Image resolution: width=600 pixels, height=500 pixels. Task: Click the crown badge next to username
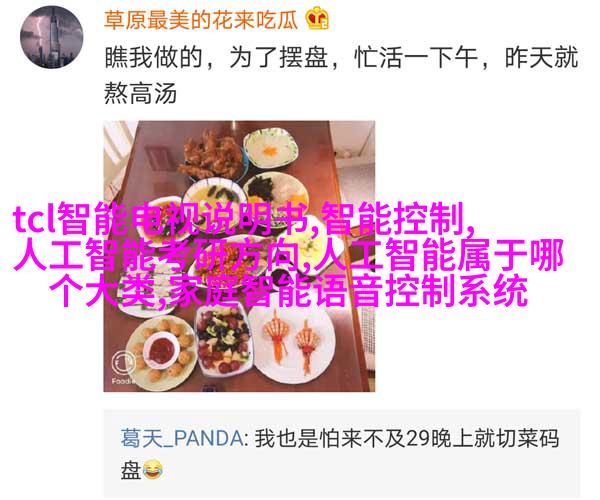pyautogui.click(x=318, y=18)
